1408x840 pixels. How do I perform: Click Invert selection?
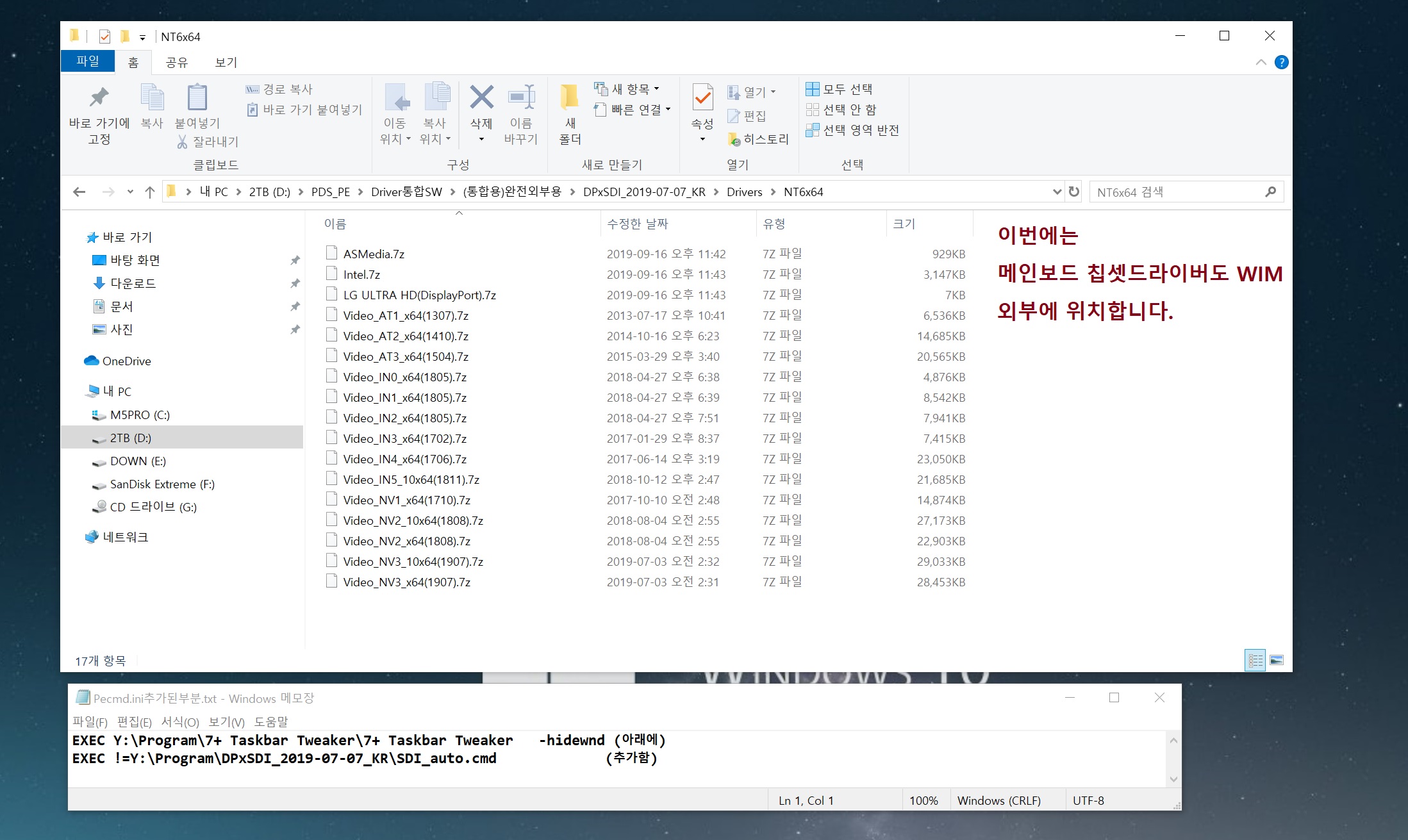(x=852, y=130)
